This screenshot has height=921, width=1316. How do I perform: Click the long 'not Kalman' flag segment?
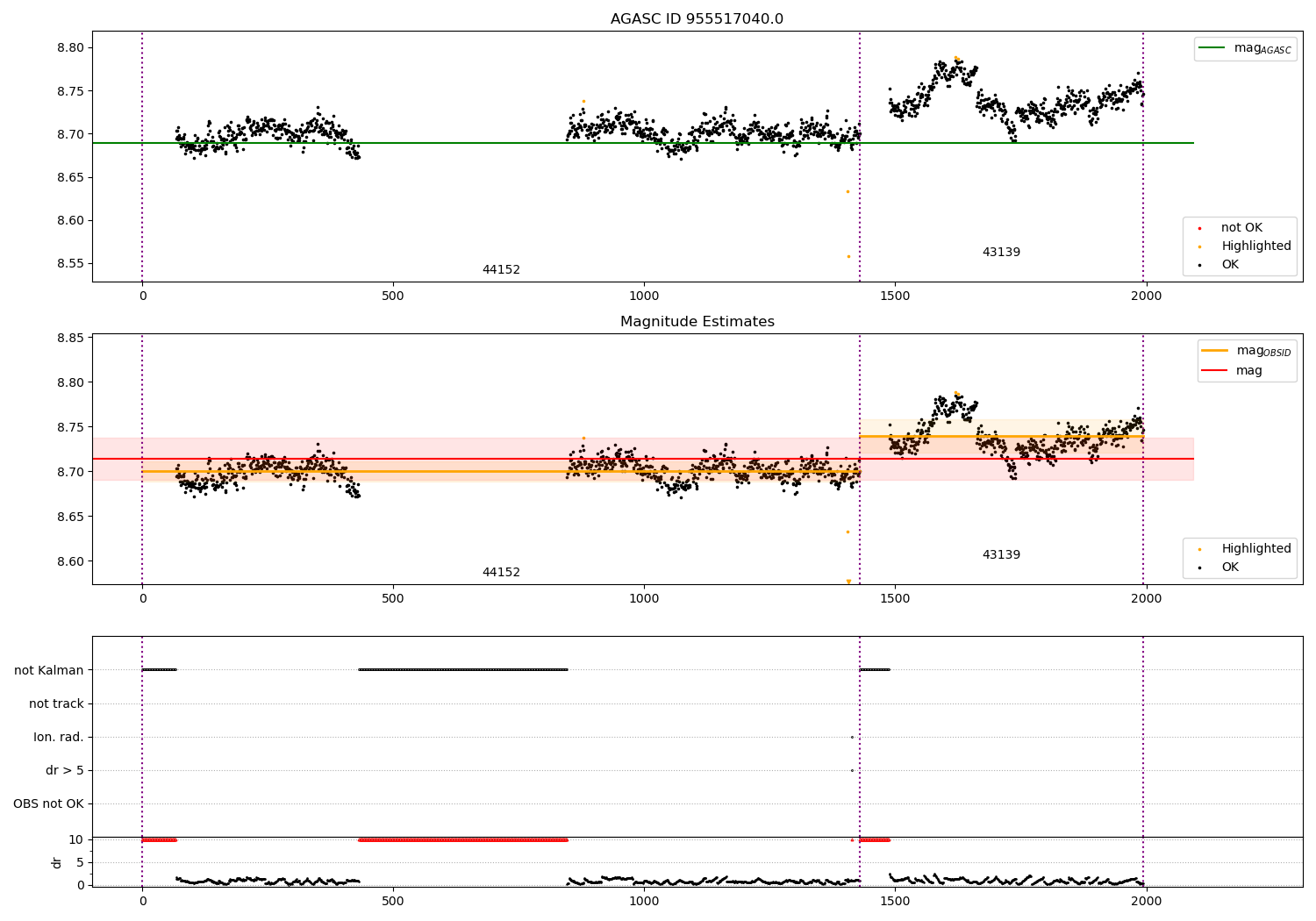463,670
